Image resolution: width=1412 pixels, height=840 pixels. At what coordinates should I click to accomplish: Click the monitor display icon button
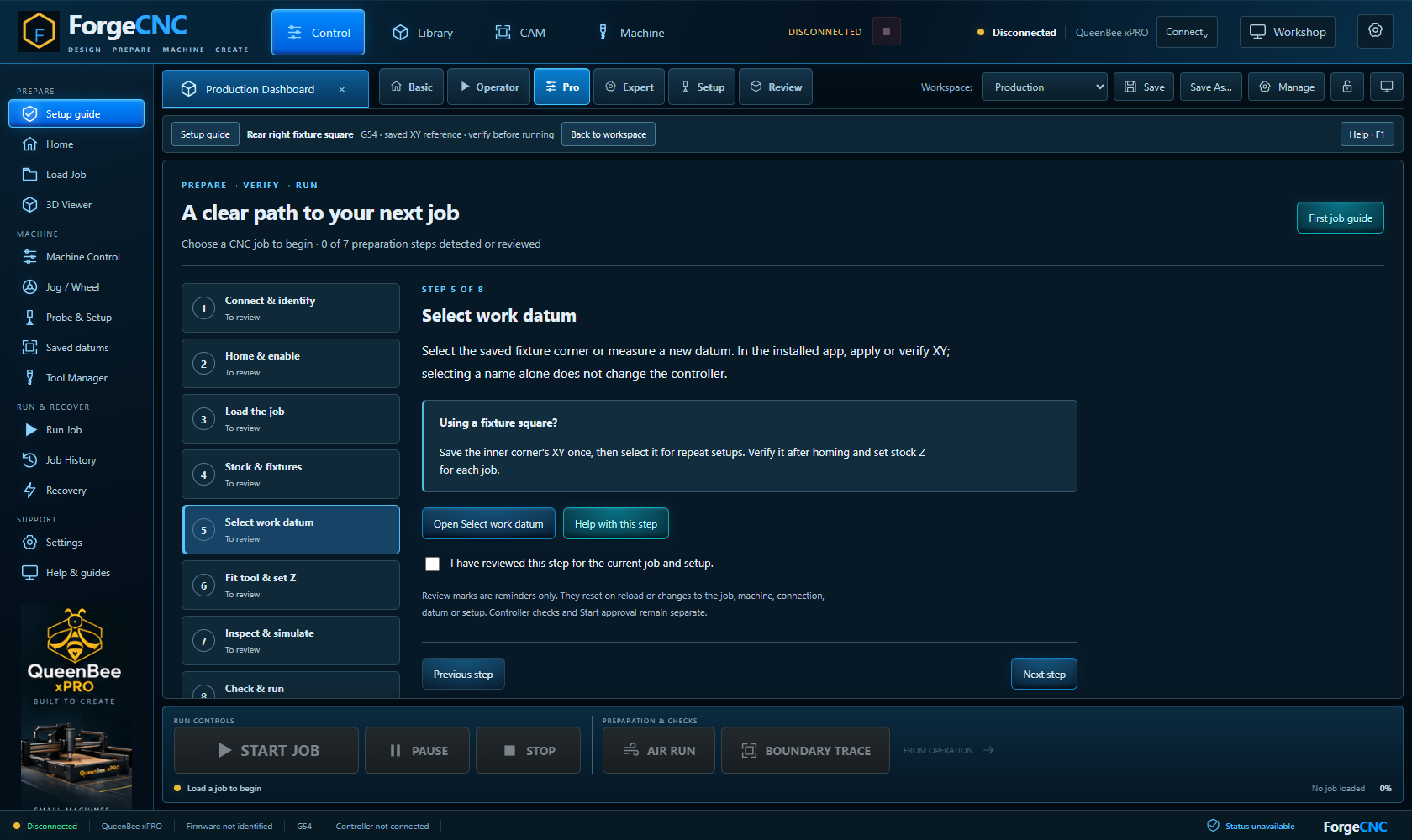point(1387,87)
